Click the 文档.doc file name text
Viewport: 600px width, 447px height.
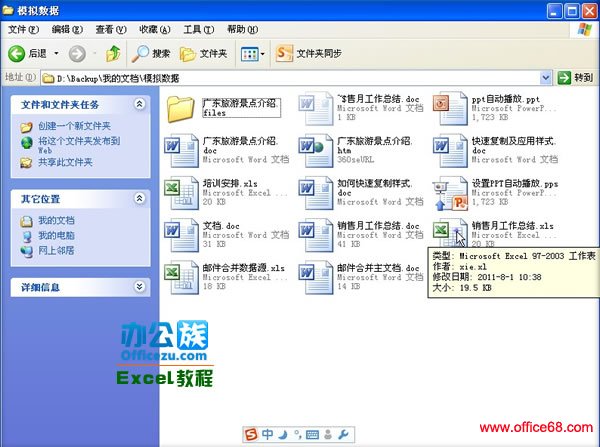pos(221,226)
